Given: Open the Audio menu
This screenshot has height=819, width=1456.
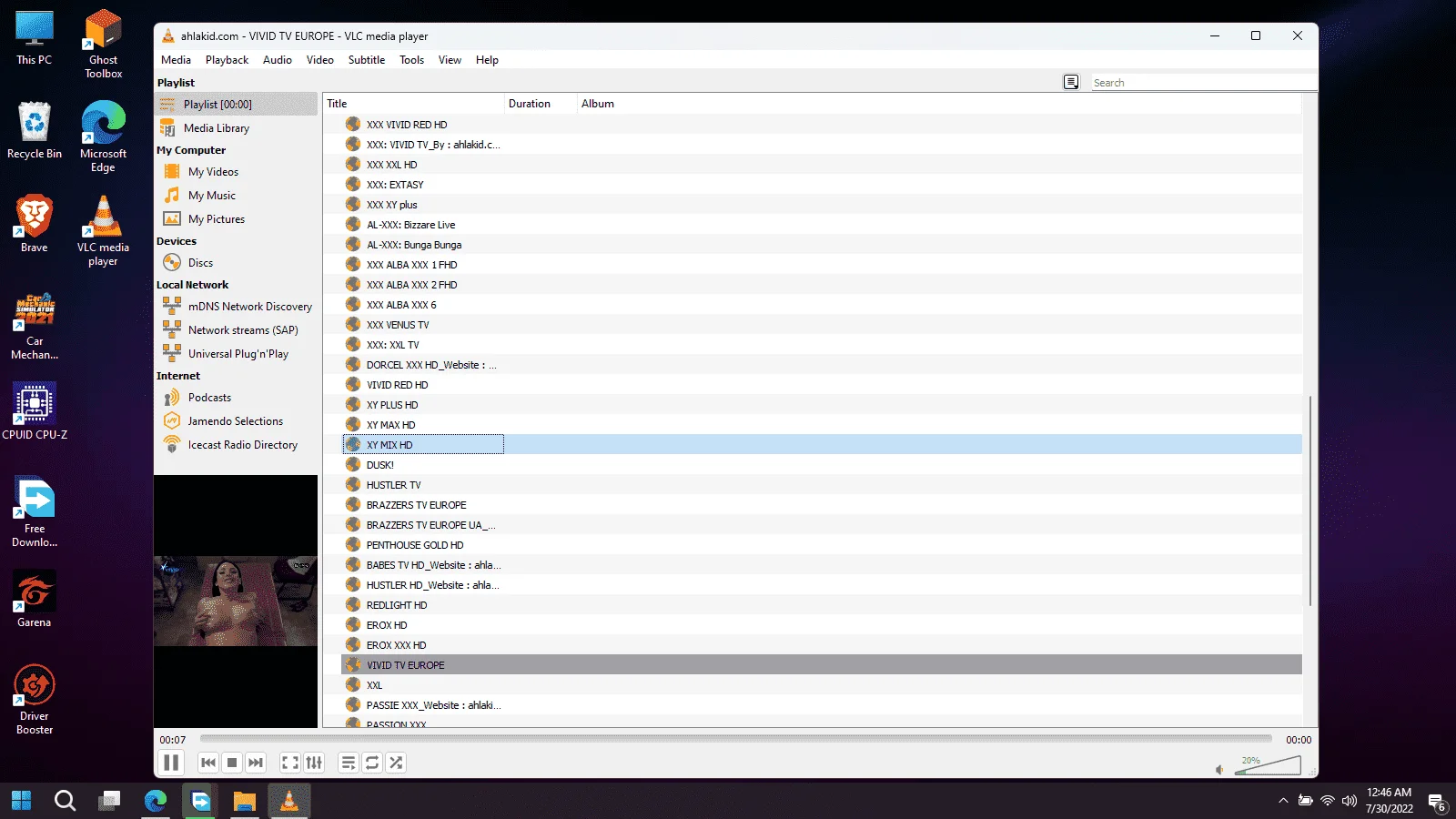Looking at the screenshot, I should click(x=278, y=60).
